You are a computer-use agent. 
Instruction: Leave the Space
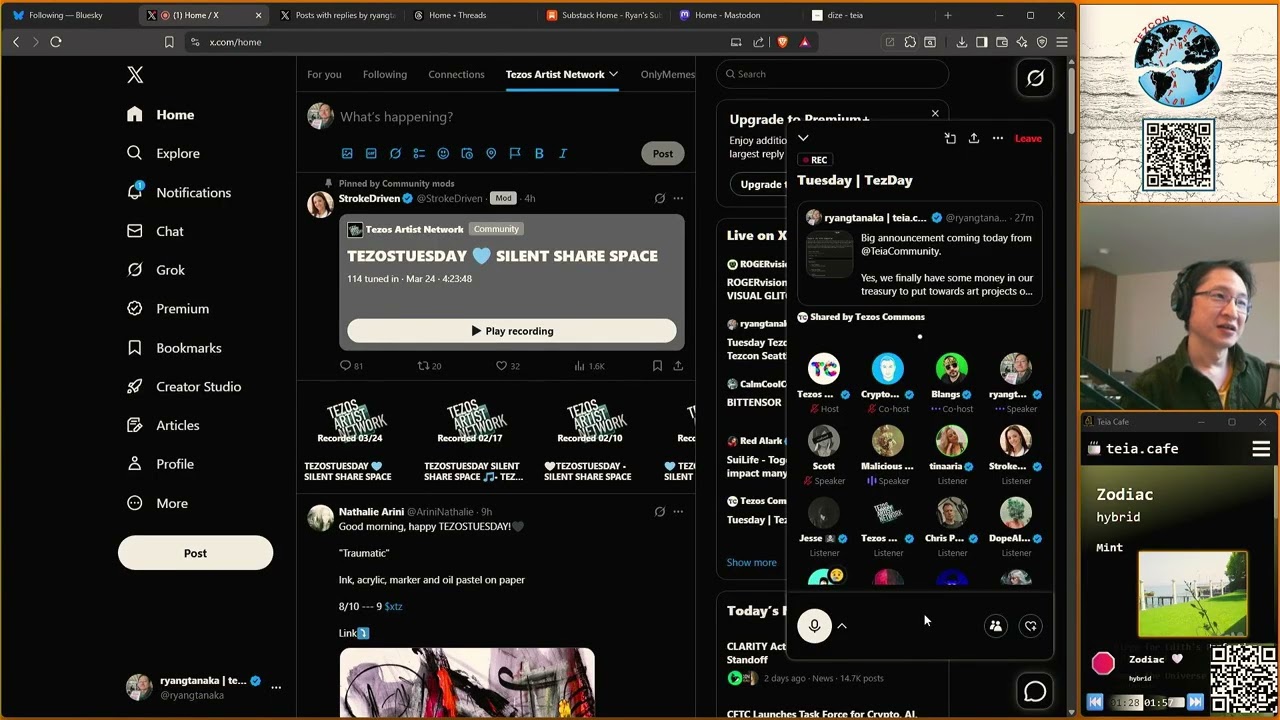[1028, 138]
